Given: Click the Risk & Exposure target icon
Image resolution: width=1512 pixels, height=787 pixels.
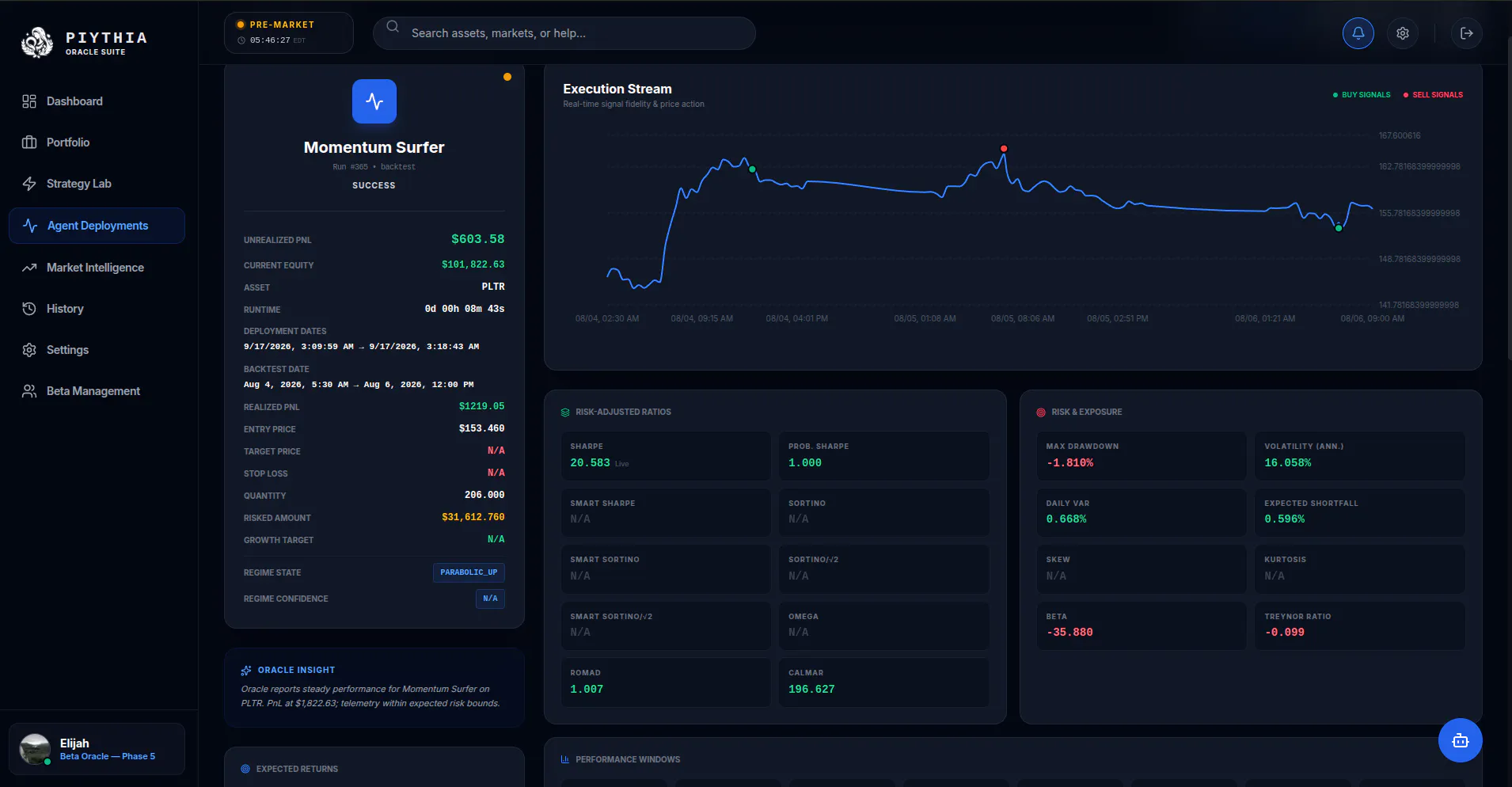Looking at the screenshot, I should point(1041,413).
